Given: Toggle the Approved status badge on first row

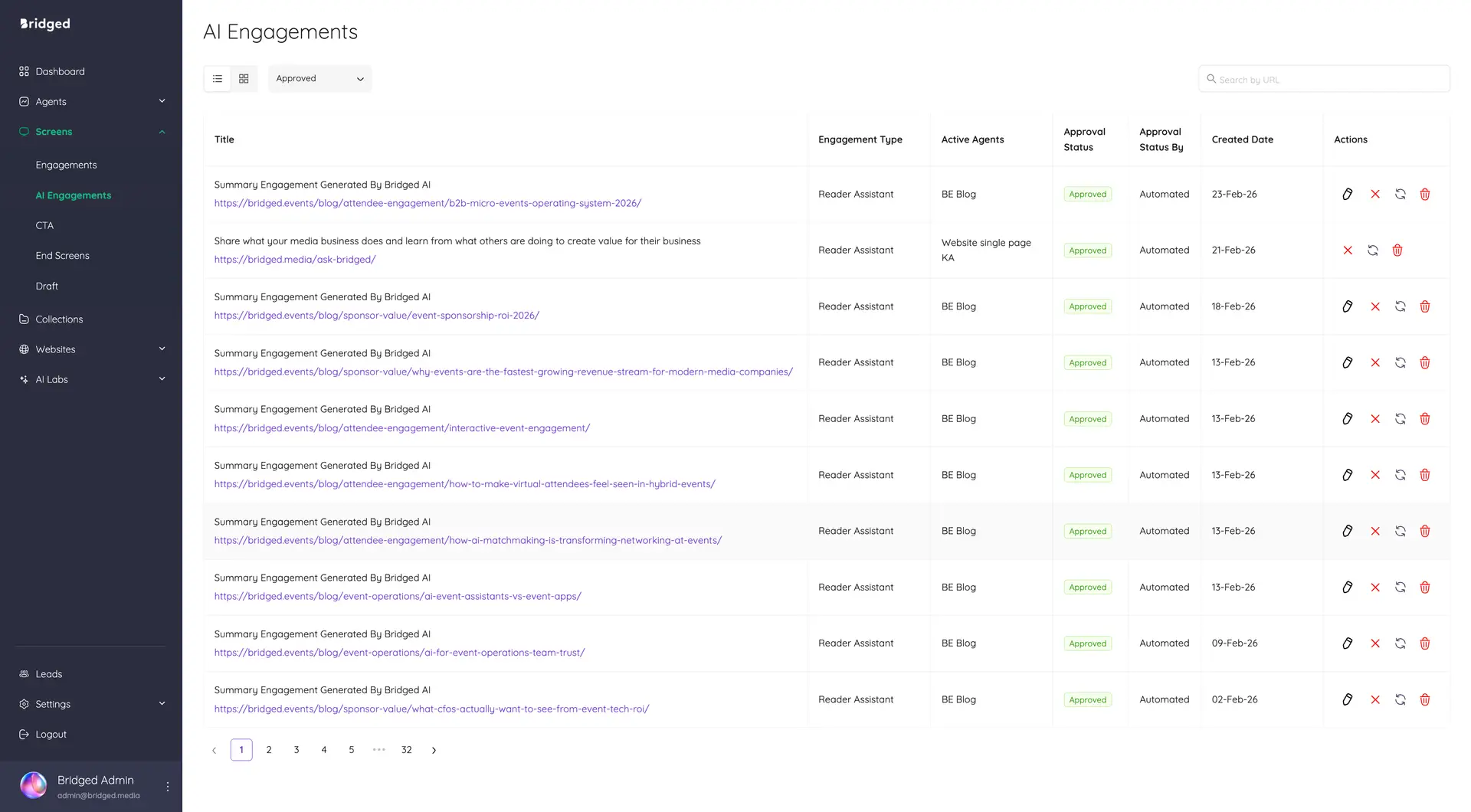Looking at the screenshot, I should tap(1087, 194).
